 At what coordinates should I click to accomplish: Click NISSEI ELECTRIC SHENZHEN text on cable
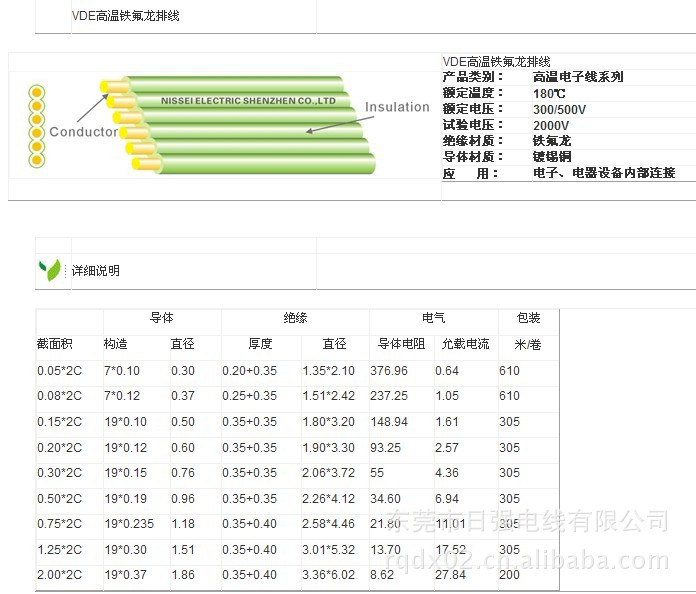tap(248, 101)
